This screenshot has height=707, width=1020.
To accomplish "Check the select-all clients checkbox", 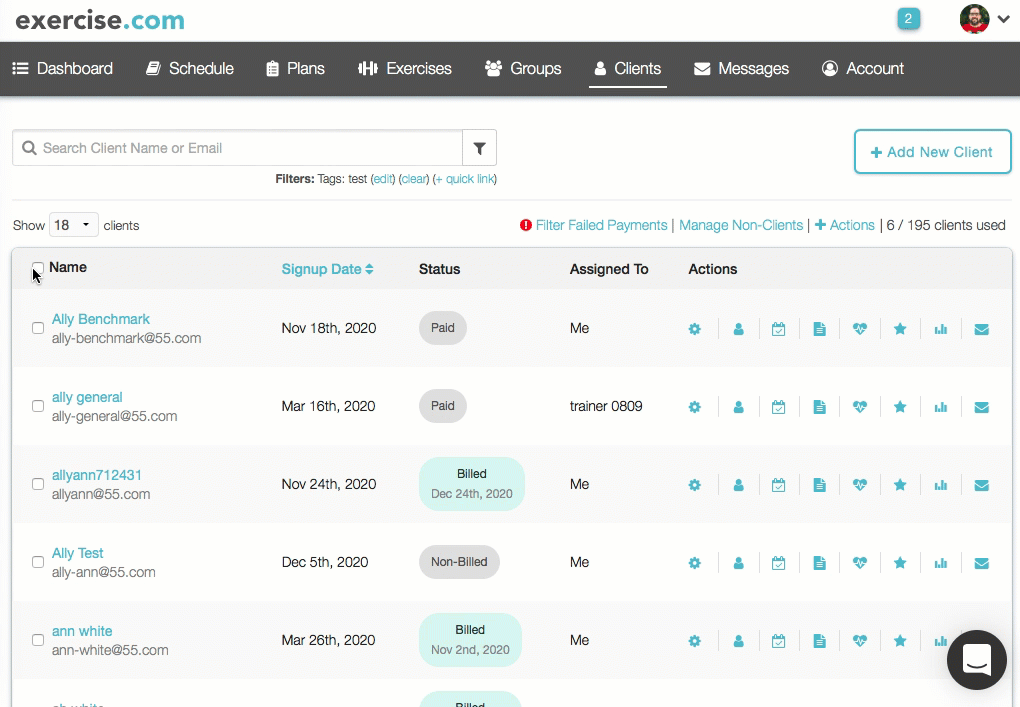I will pyautogui.click(x=38, y=268).
